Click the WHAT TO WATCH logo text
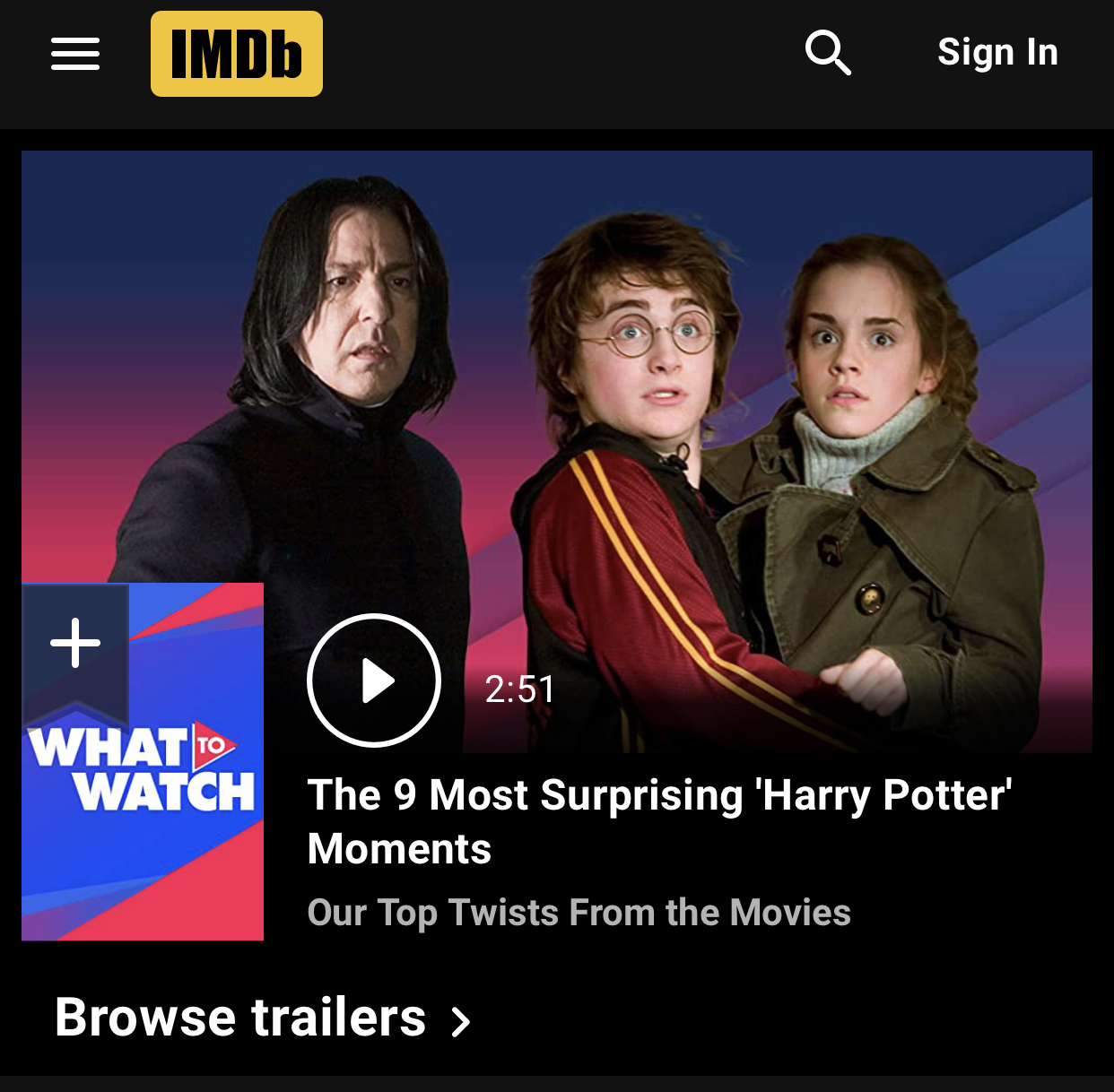The width and height of the screenshot is (1114, 1092). coord(142,769)
